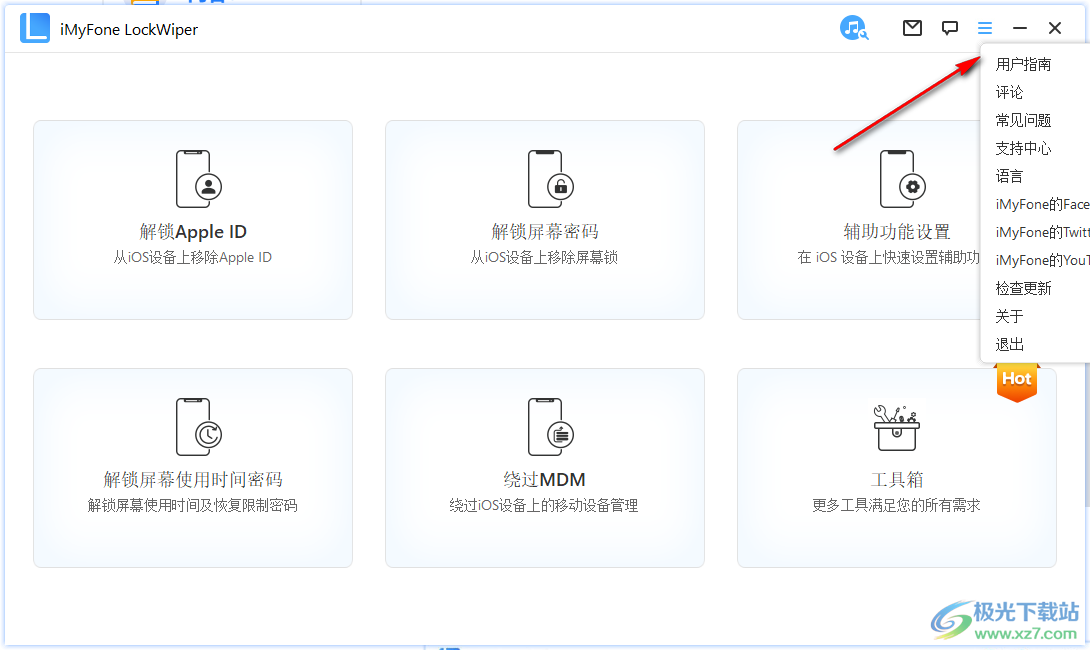Click the toolbox icon
1090x650 pixels.
[897, 428]
